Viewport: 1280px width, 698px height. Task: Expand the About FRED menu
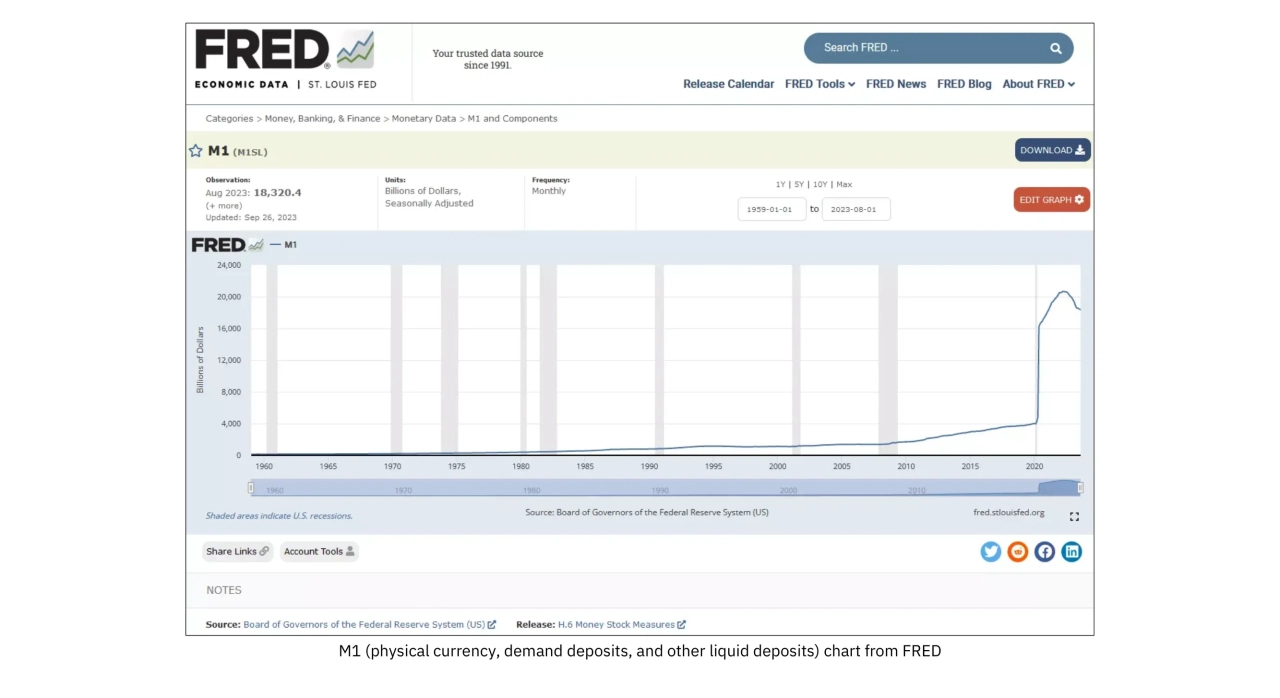coord(1038,84)
